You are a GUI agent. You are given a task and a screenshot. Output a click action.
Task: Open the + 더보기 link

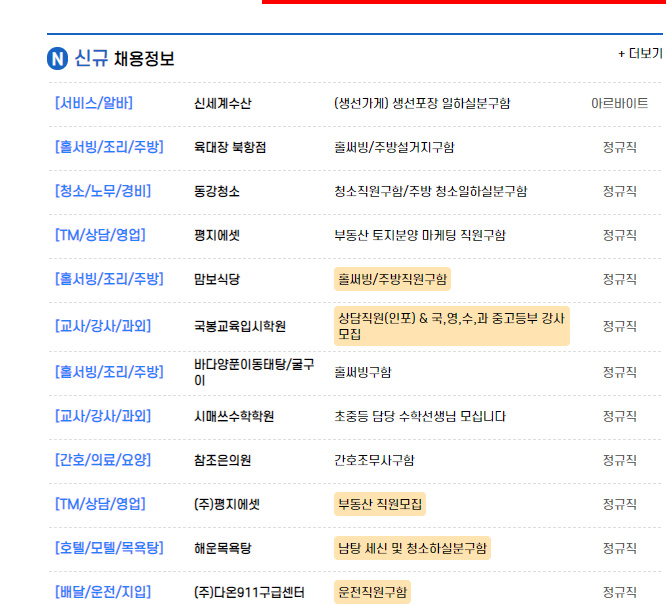640,54
